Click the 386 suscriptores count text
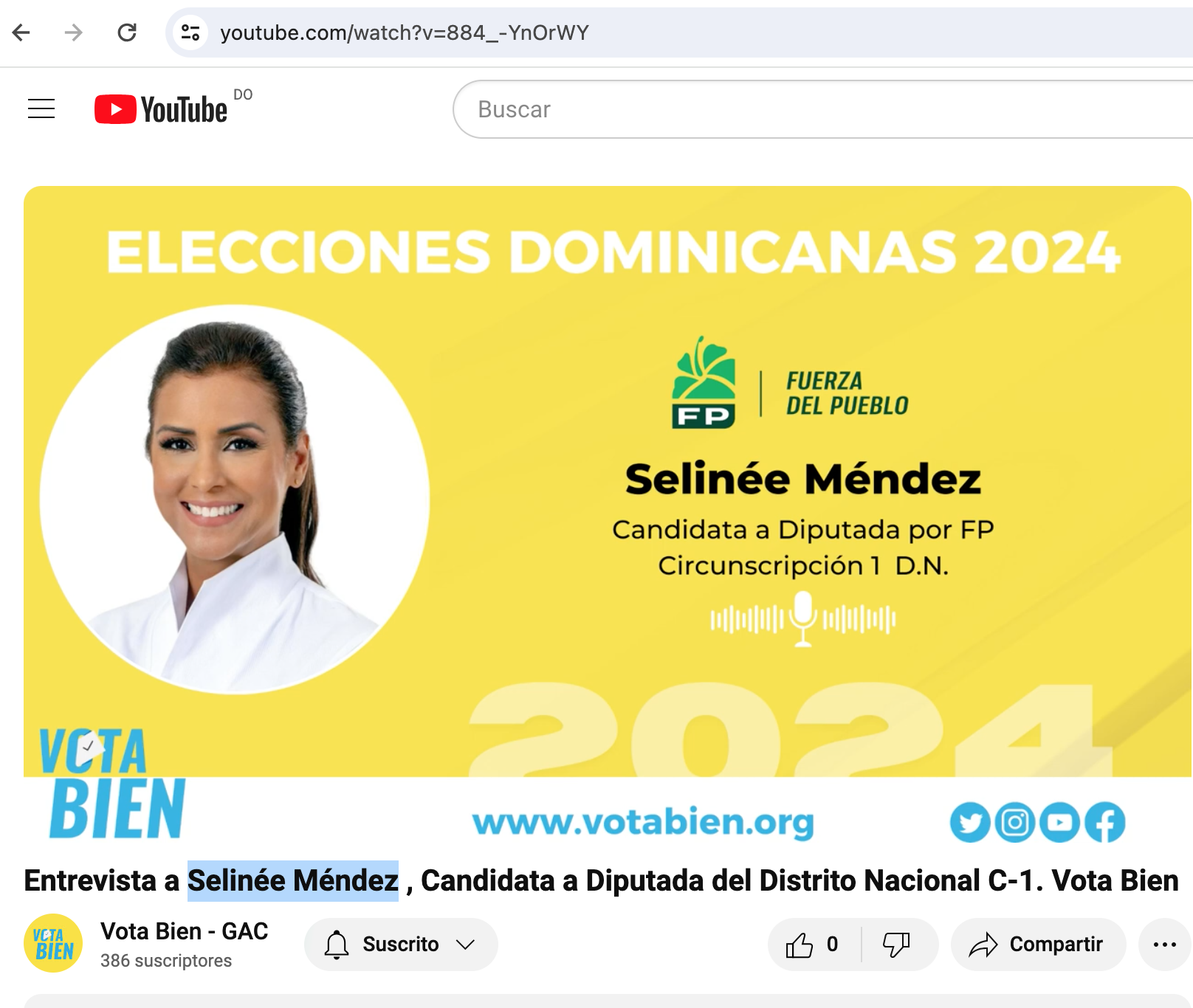The width and height of the screenshot is (1193, 1008). [x=166, y=961]
